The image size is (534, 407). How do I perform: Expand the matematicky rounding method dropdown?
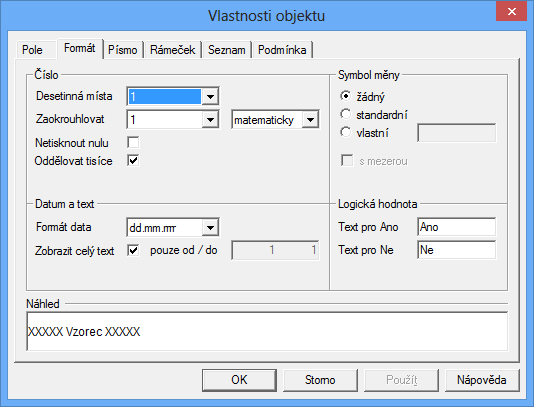(310, 120)
